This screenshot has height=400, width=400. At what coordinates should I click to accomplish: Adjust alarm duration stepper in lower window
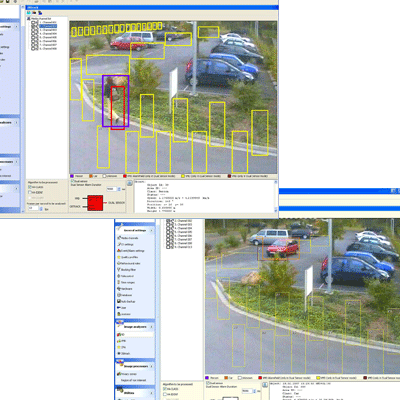(254, 391)
